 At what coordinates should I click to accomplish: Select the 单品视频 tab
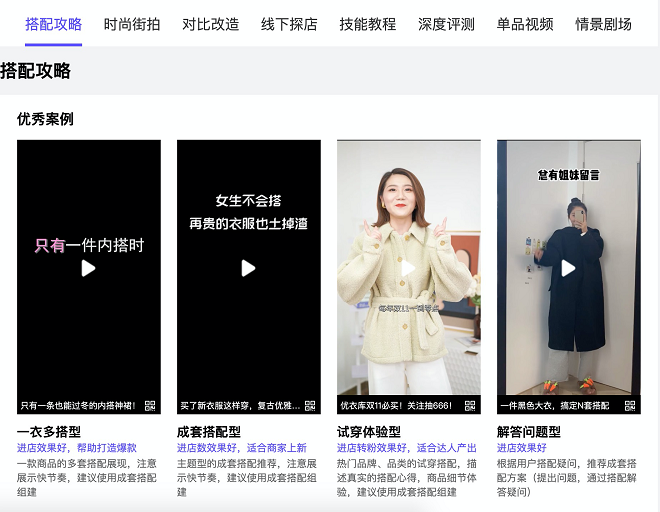525,24
